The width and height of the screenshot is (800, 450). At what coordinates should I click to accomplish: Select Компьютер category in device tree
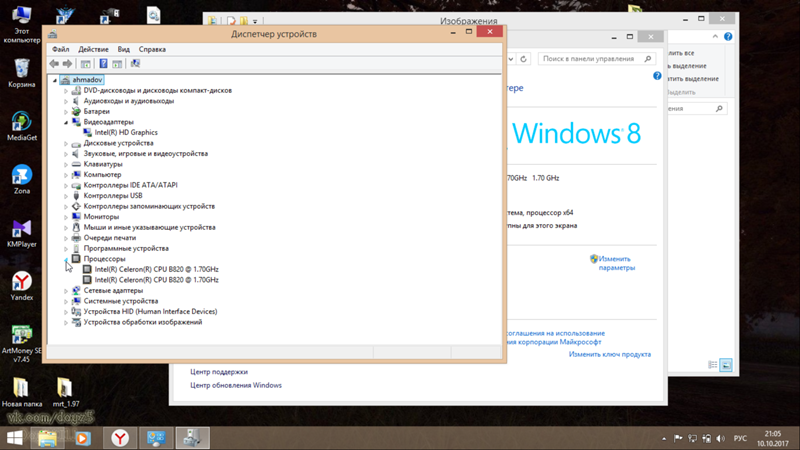pyautogui.click(x=102, y=174)
